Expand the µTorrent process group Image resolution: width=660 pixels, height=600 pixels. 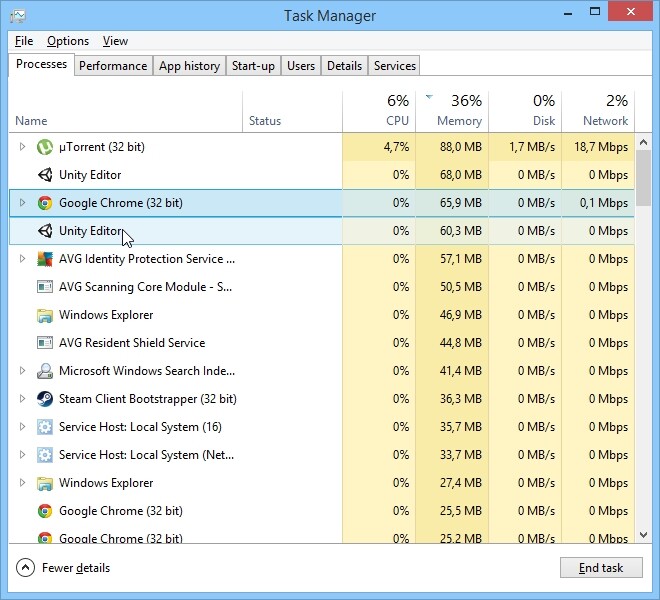click(22, 147)
